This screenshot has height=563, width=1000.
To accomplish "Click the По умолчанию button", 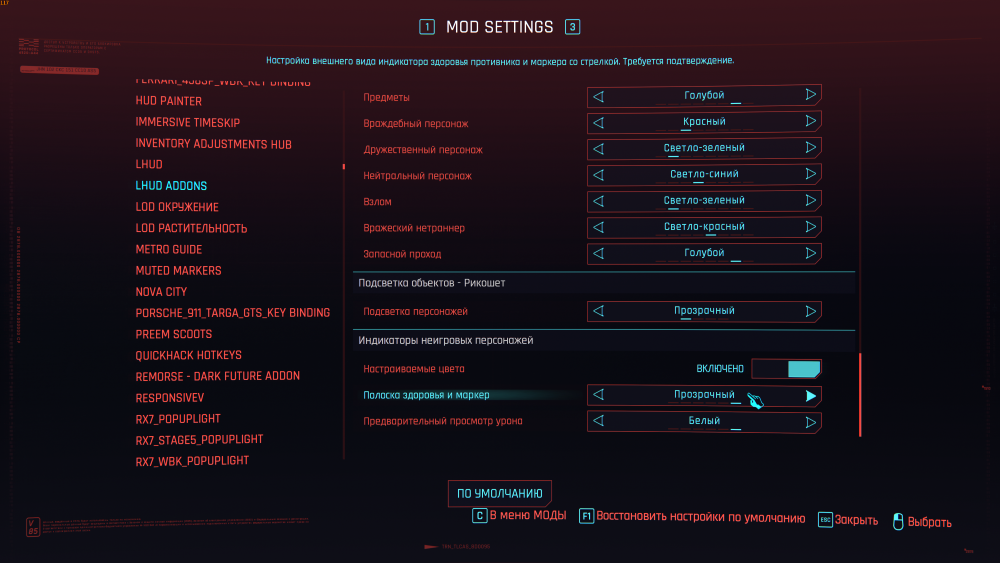I will coord(499,493).
